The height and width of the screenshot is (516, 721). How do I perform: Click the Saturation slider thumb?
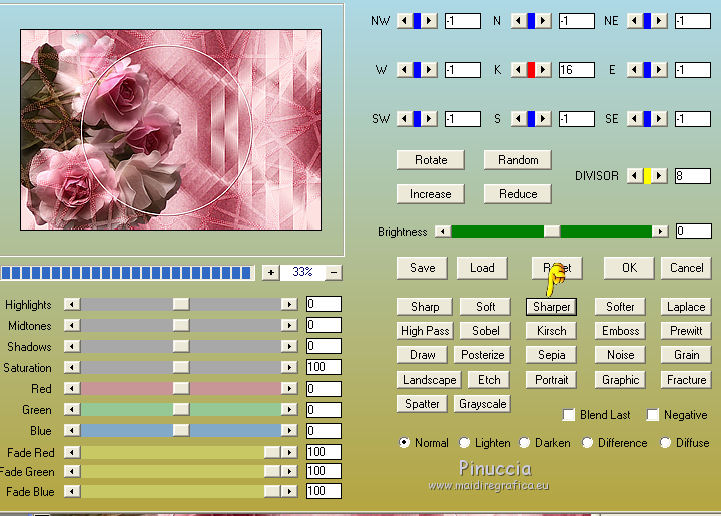pos(181,367)
